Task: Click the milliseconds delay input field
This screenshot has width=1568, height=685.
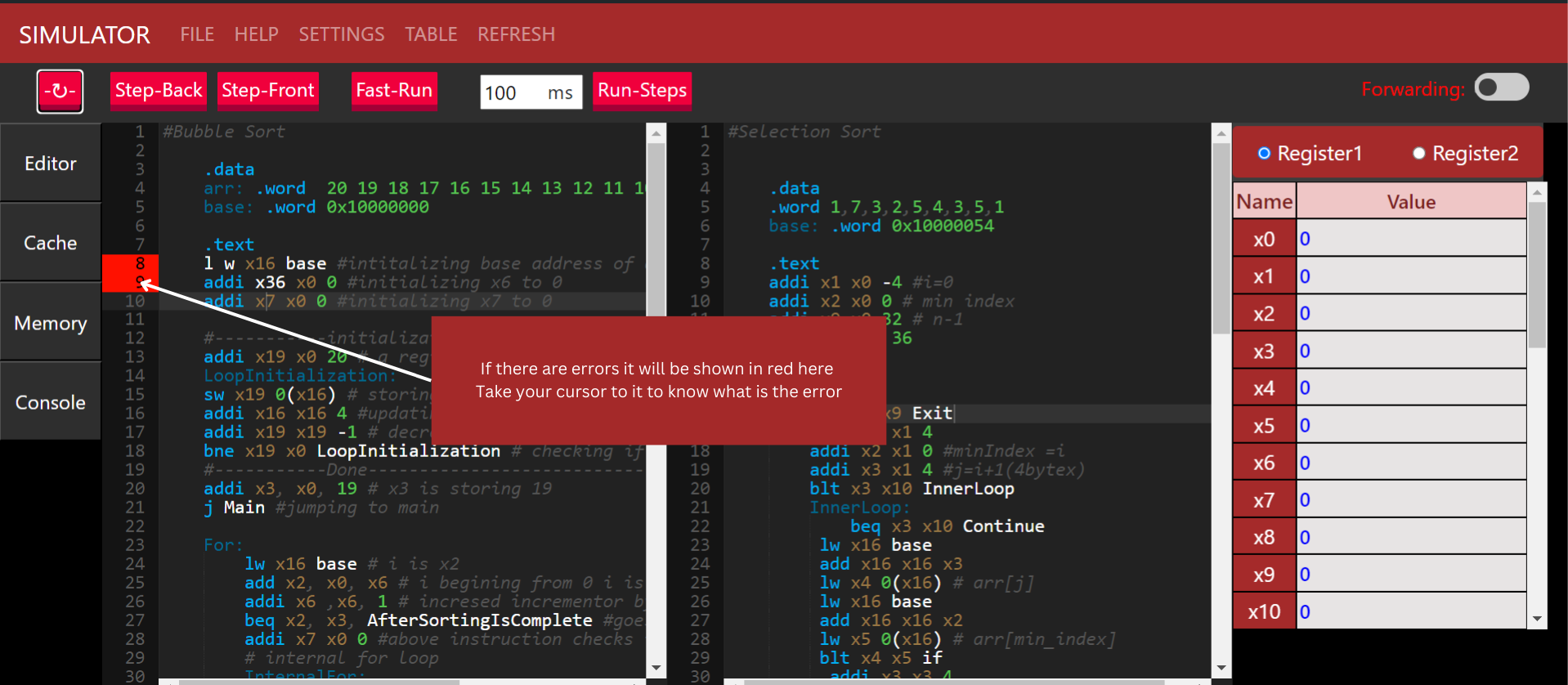Action: (x=513, y=92)
